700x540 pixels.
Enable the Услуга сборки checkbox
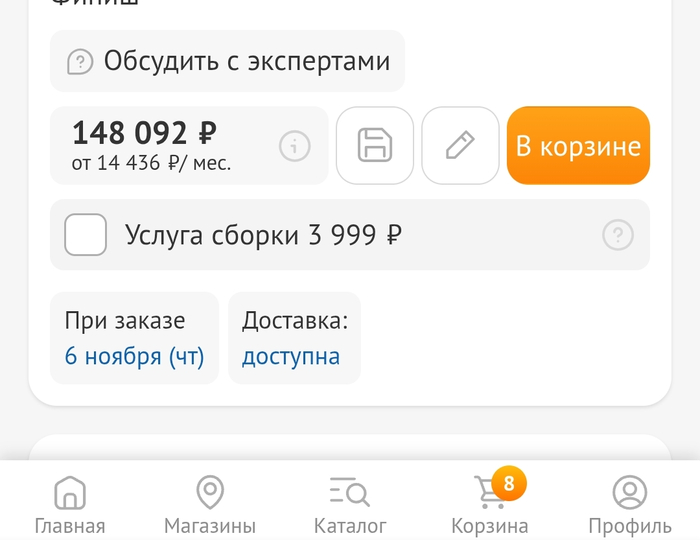click(x=85, y=235)
